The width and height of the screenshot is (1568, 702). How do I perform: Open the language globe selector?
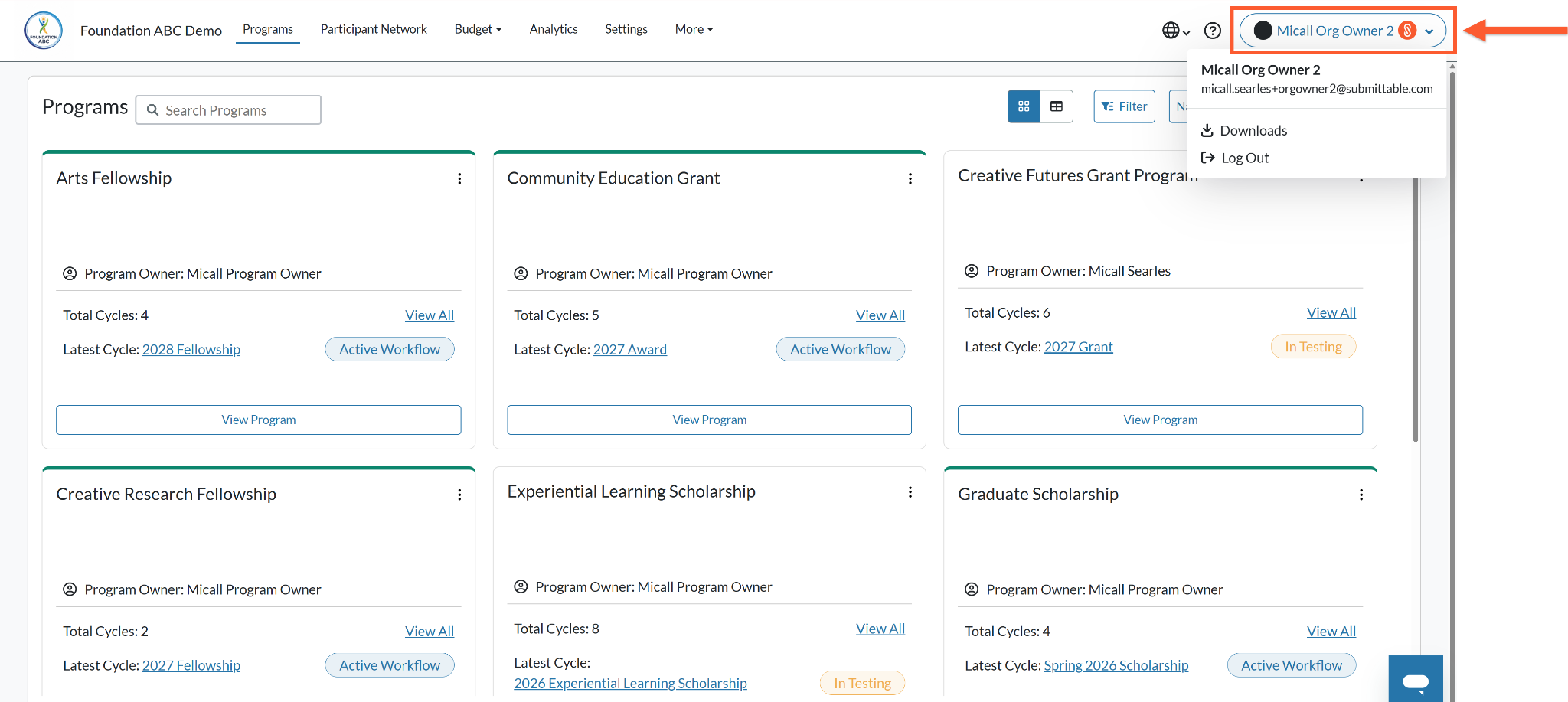coord(1175,31)
